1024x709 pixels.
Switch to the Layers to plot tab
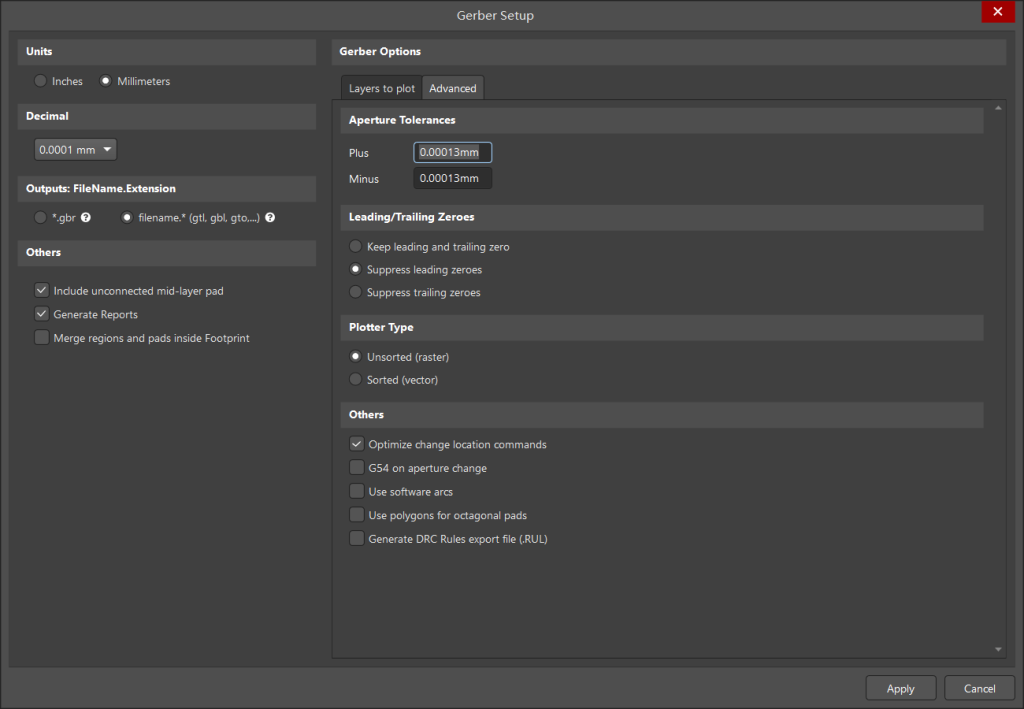coord(381,88)
